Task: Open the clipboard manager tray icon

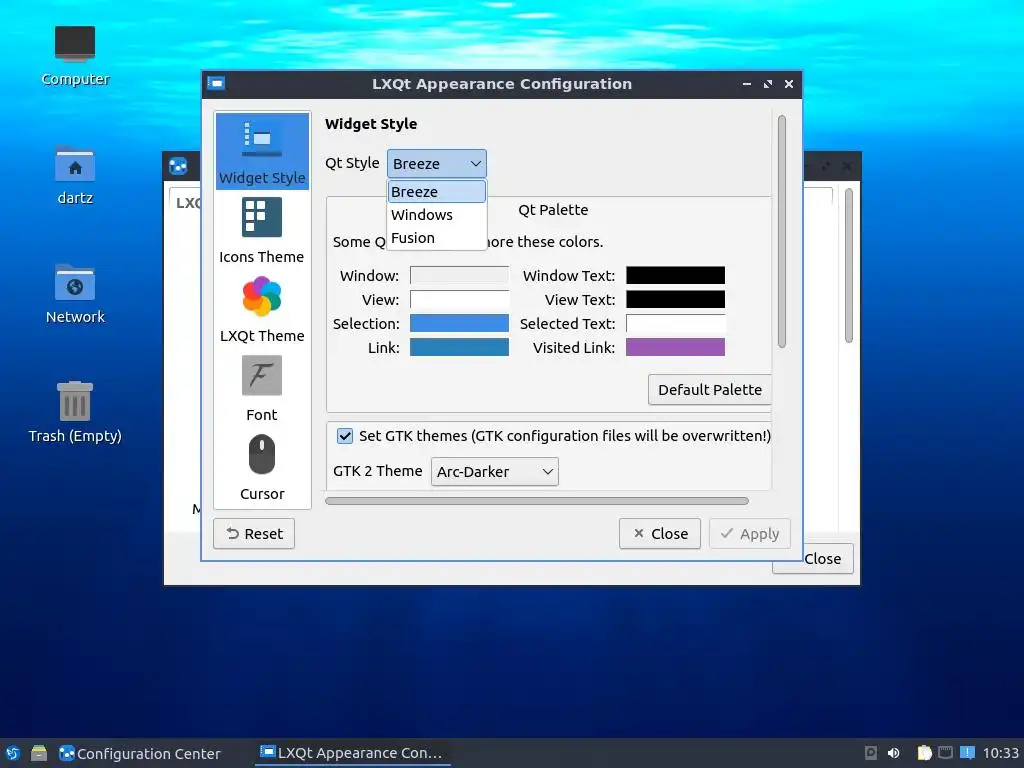Action: [x=924, y=753]
